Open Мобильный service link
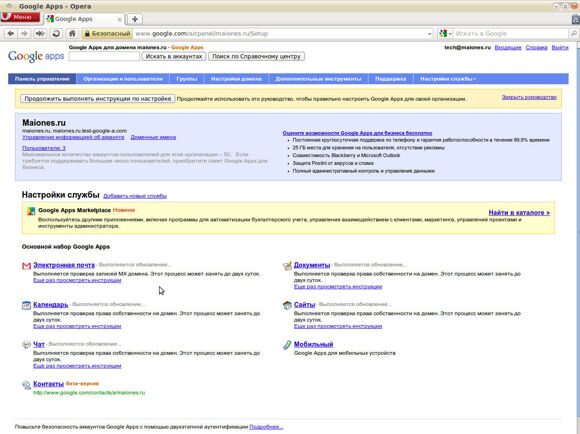 click(x=313, y=344)
